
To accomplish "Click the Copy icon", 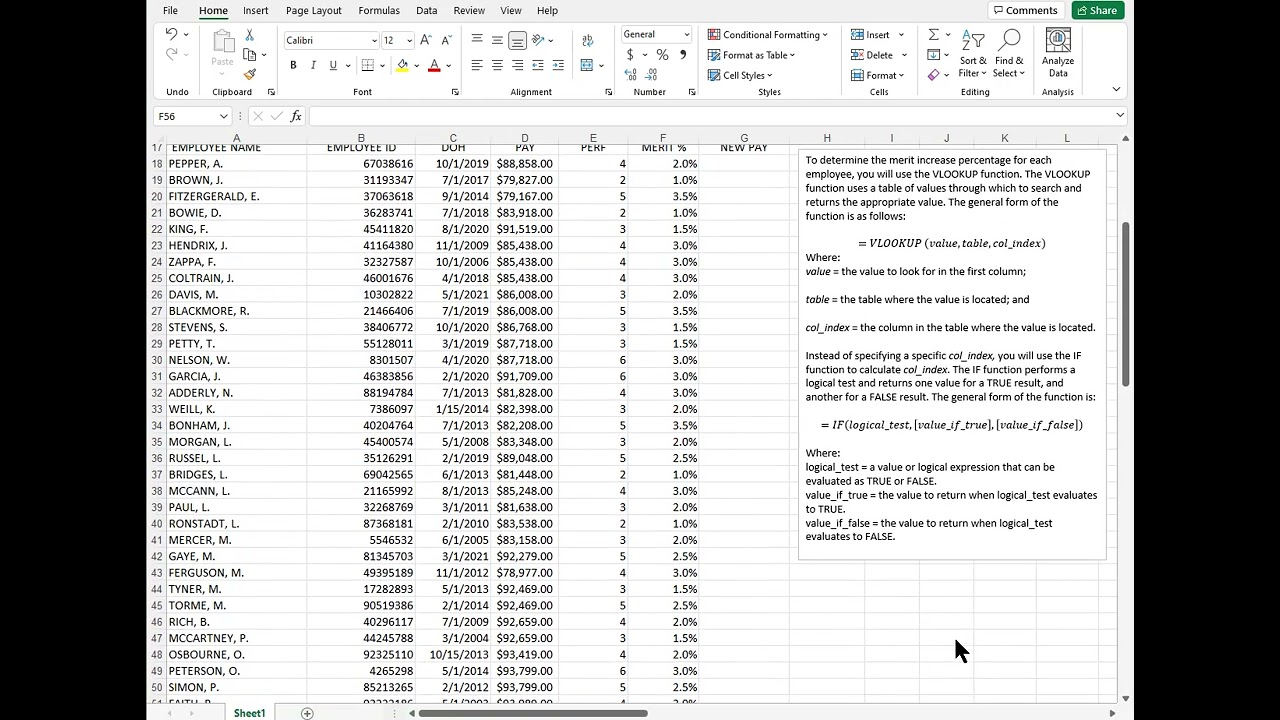I will [x=249, y=55].
